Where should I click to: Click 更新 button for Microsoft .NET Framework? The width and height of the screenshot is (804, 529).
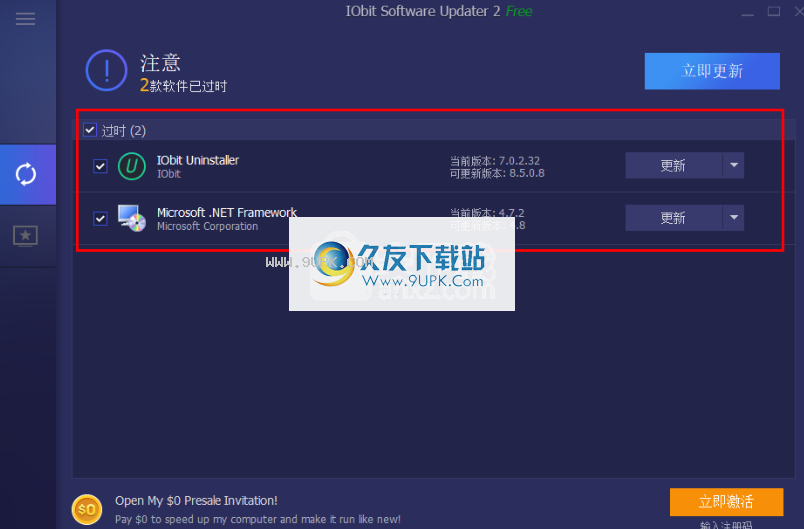tap(674, 217)
